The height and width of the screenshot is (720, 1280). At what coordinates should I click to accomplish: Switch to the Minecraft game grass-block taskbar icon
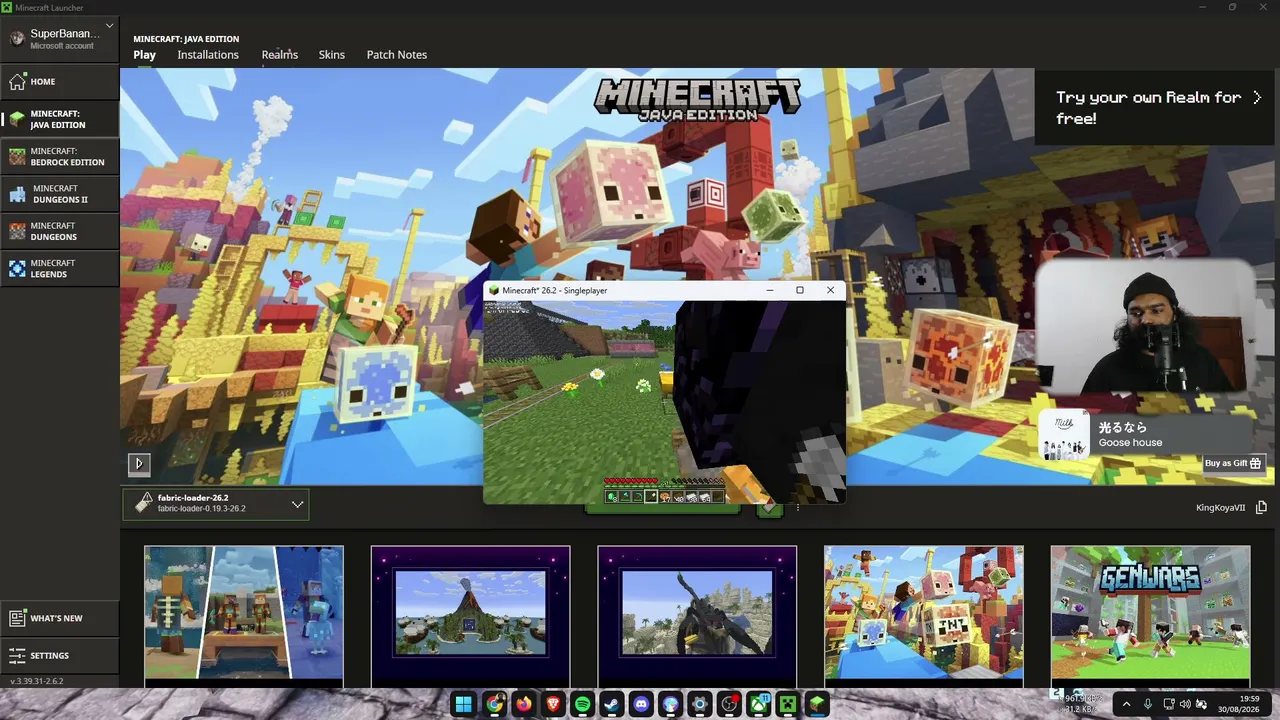[818, 704]
